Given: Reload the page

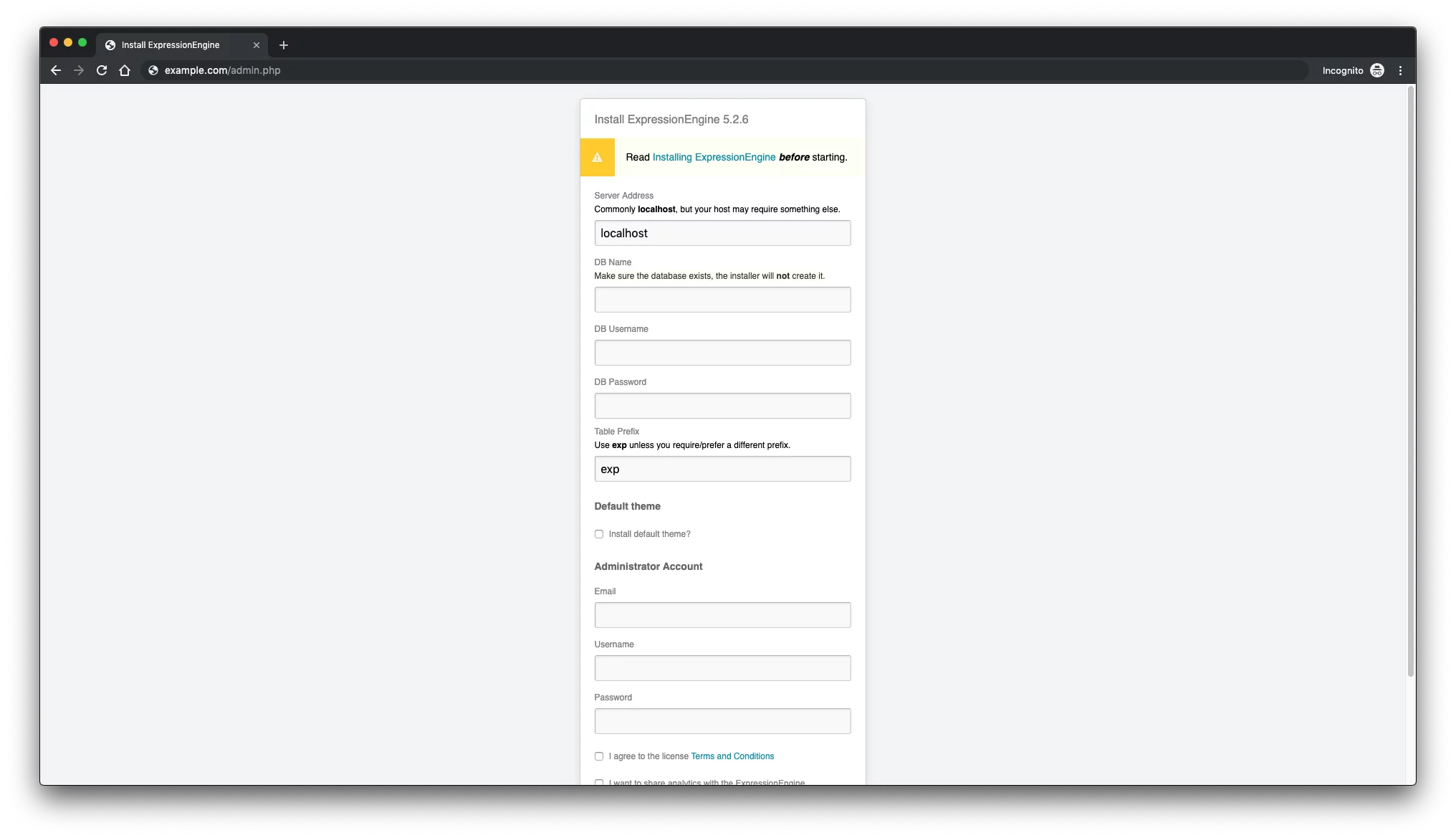Looking at the screenshot, I should [102, 70].
